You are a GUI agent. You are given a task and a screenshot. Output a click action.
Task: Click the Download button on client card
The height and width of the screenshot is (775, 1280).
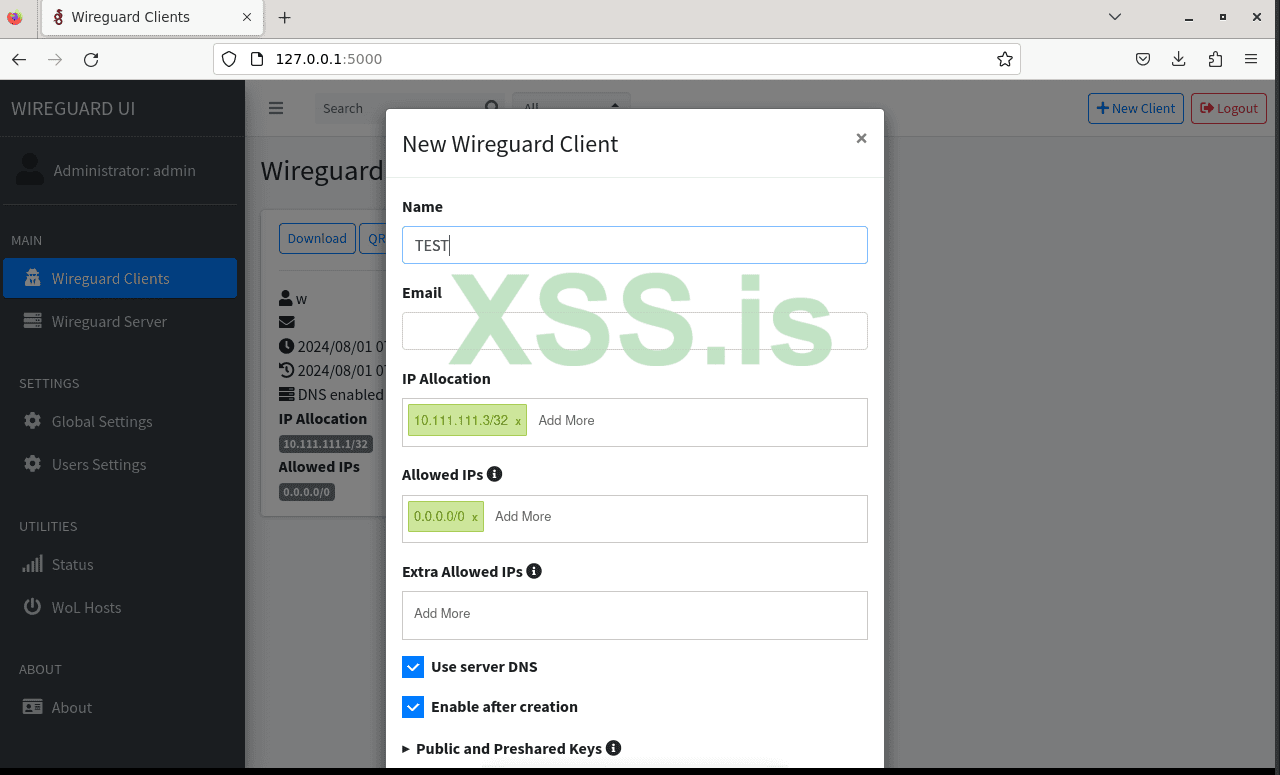pyautogui.click(x=317, y=238)
